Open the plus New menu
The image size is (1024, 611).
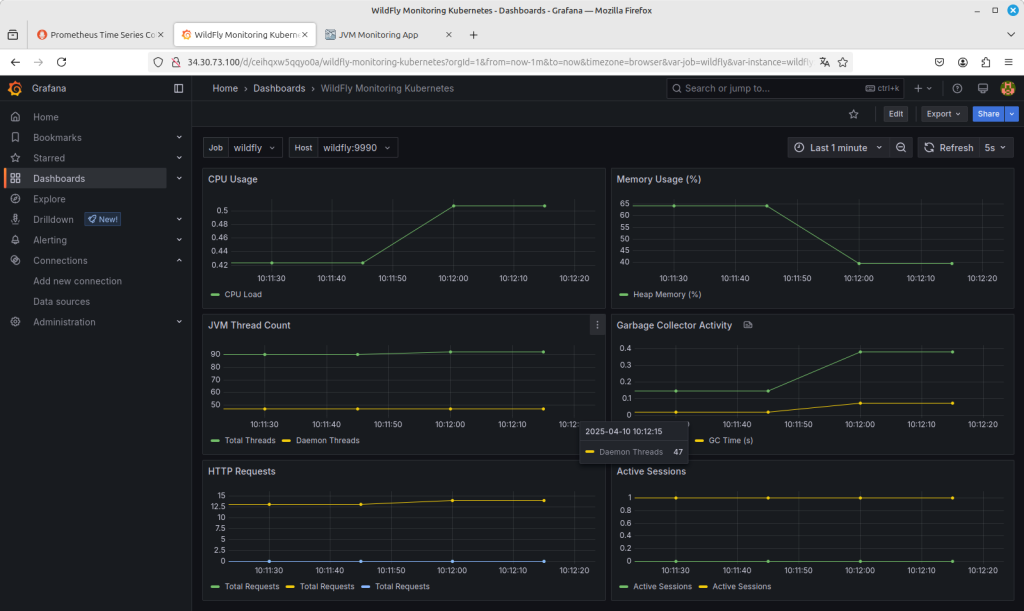[923, 88]
